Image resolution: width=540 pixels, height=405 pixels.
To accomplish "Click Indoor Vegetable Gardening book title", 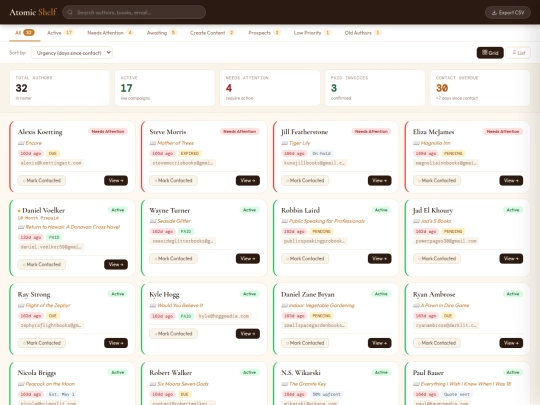I will (x=322, y=305).
